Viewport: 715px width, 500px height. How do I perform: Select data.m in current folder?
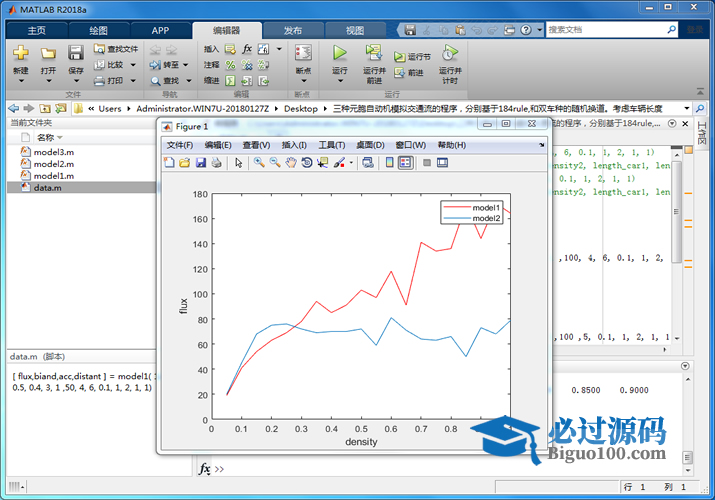click(82, 187)
